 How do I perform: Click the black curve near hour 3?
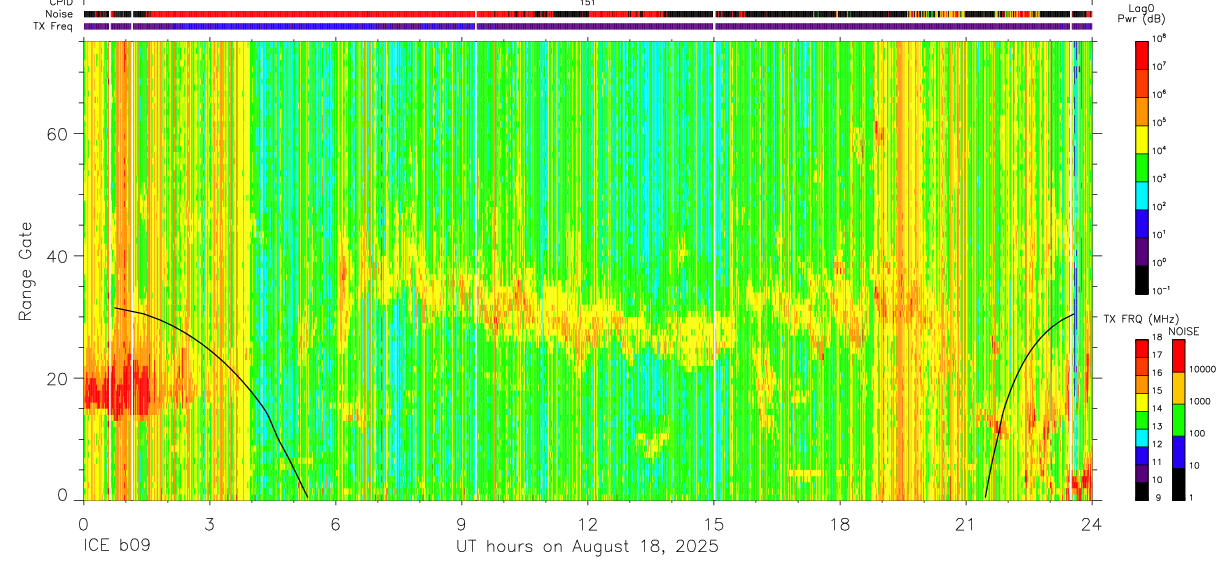209,349
